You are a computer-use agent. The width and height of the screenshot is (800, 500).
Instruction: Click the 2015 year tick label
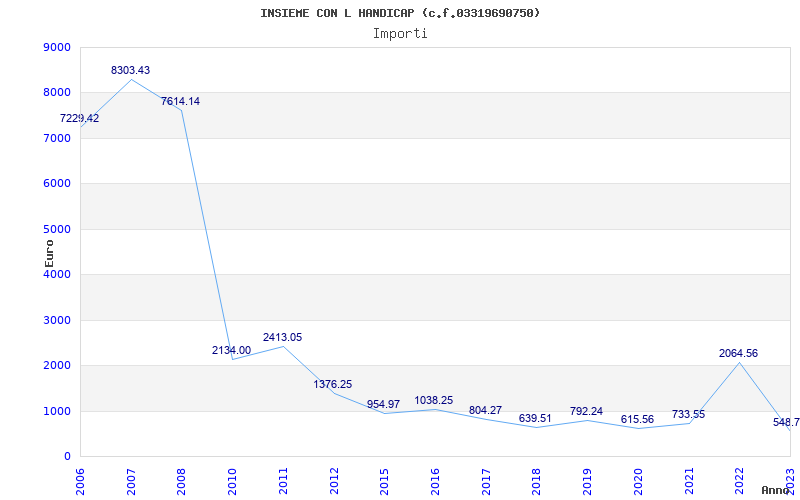(385, 482)
